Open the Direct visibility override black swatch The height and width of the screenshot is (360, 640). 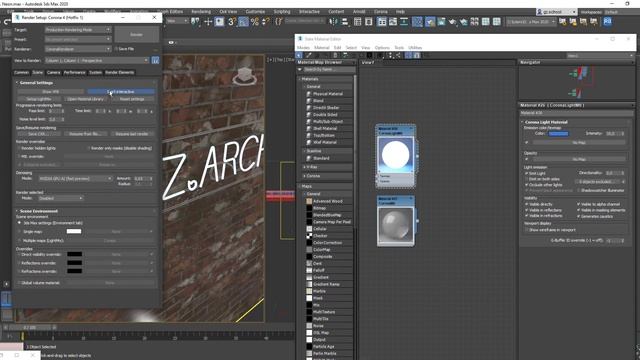tap(74, 254)
